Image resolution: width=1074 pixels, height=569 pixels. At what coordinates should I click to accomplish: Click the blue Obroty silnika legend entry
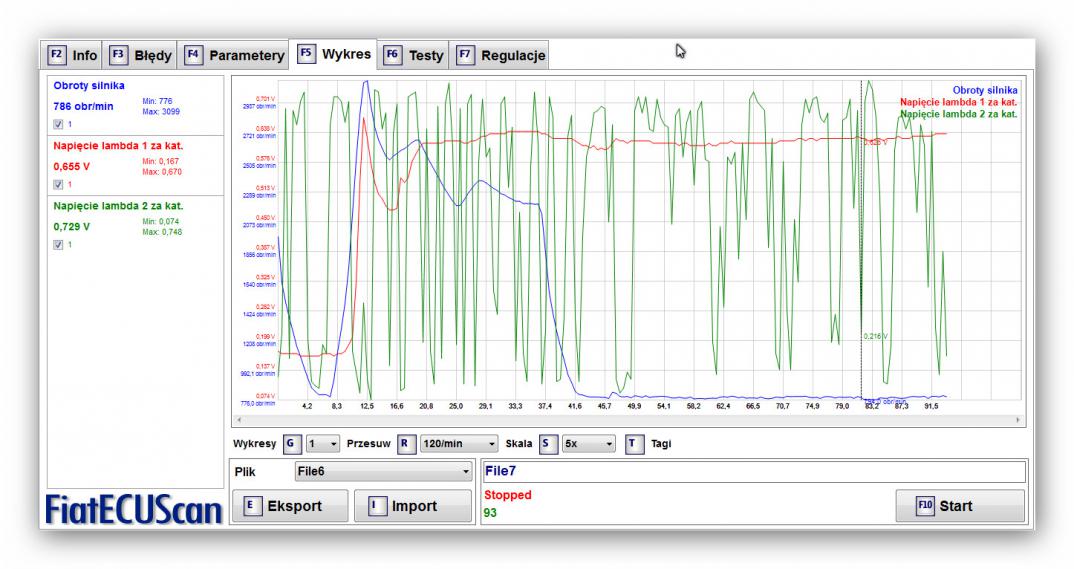(x=985, y=90)
